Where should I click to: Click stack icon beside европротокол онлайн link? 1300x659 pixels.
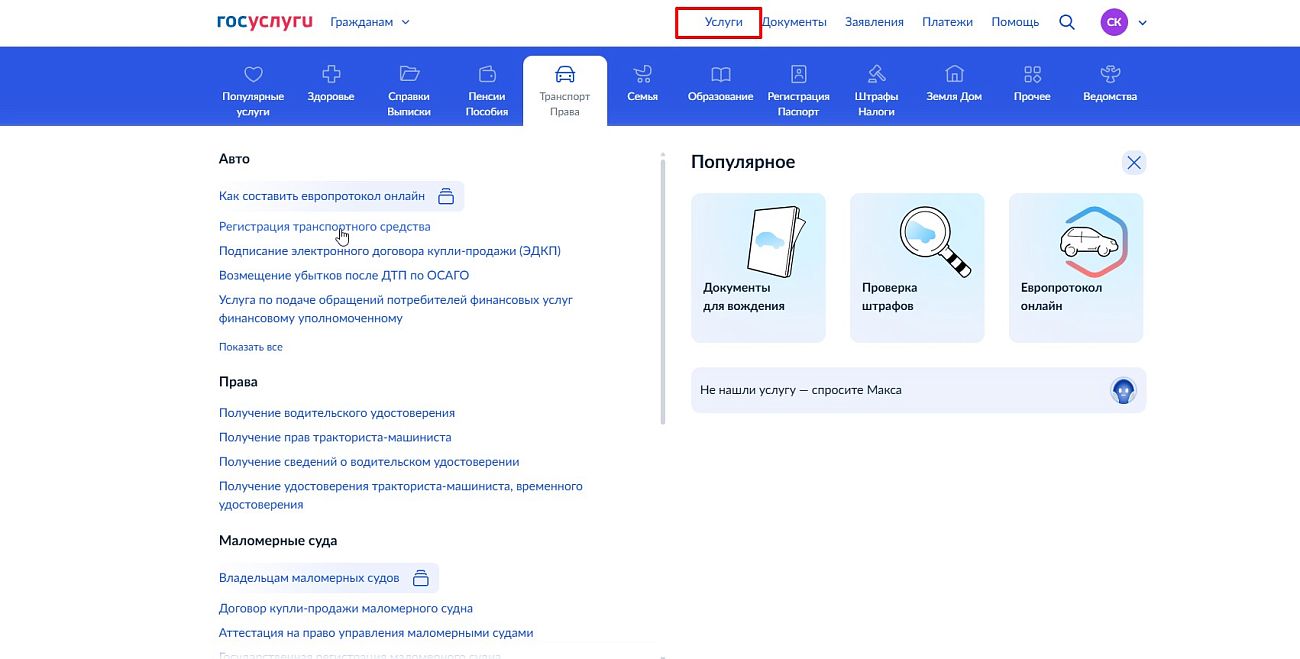(446, 196)
